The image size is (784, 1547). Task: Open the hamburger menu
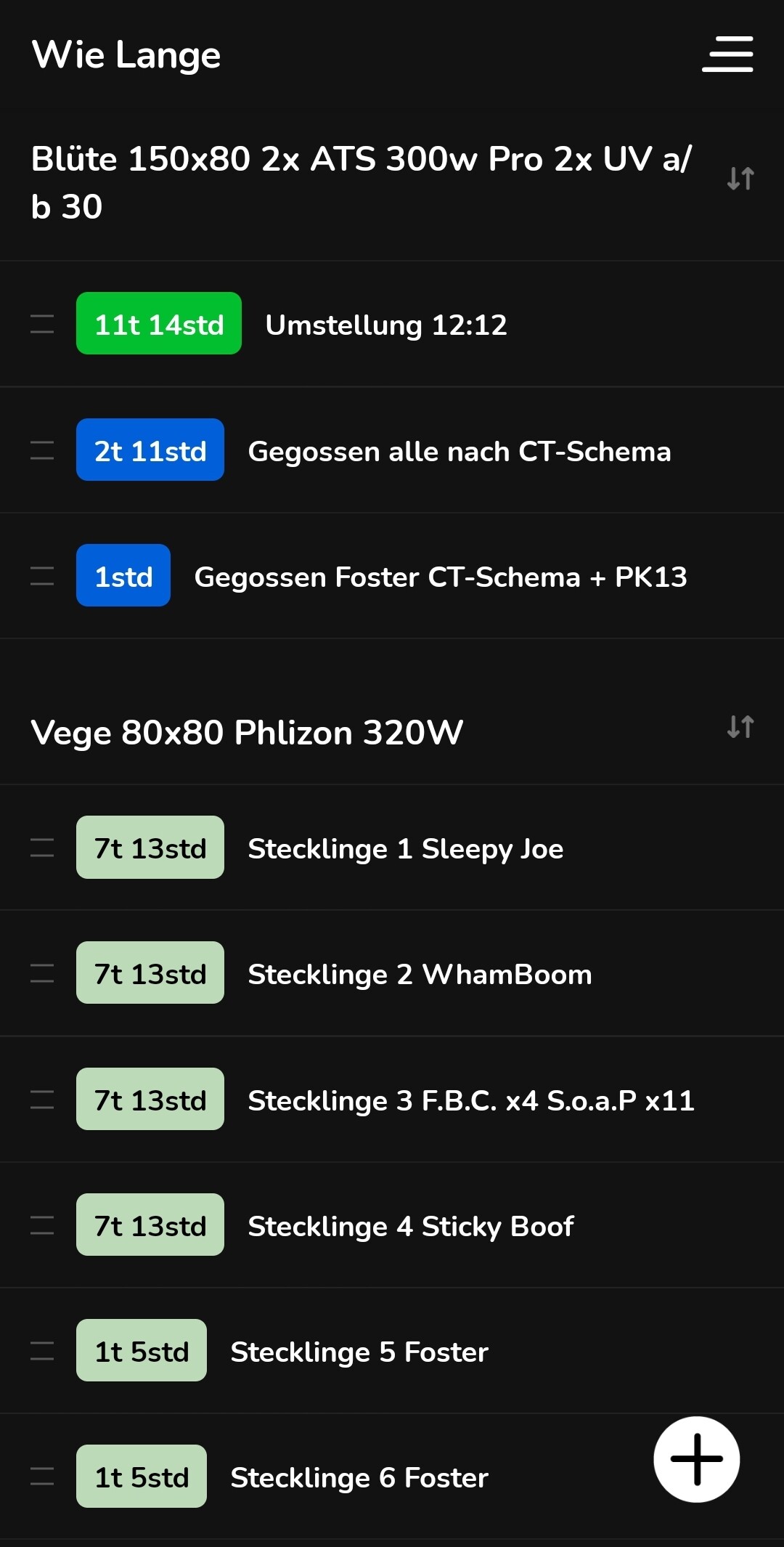click(x=727, y=54)
